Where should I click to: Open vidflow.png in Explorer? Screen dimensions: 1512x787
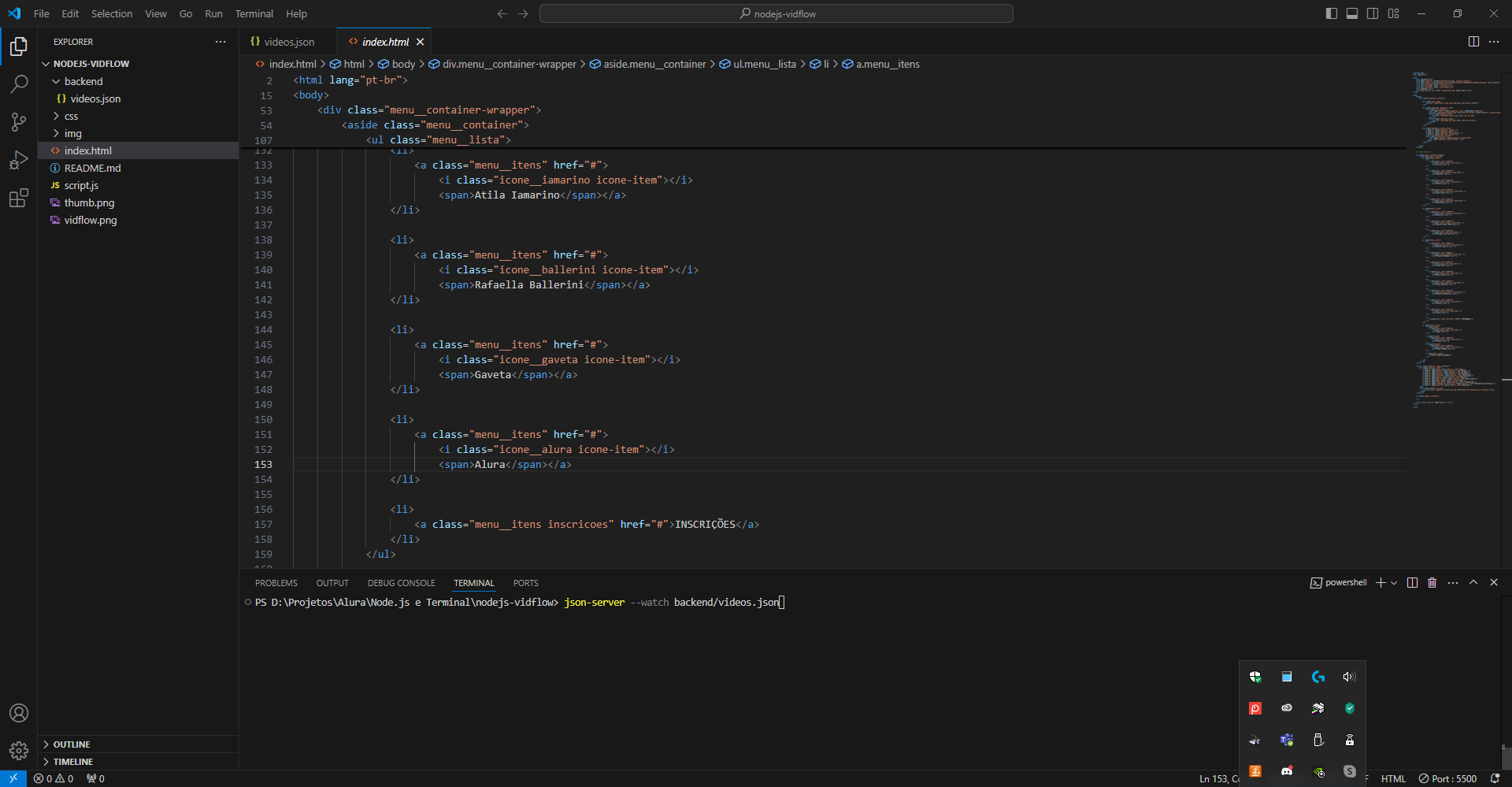139,220
